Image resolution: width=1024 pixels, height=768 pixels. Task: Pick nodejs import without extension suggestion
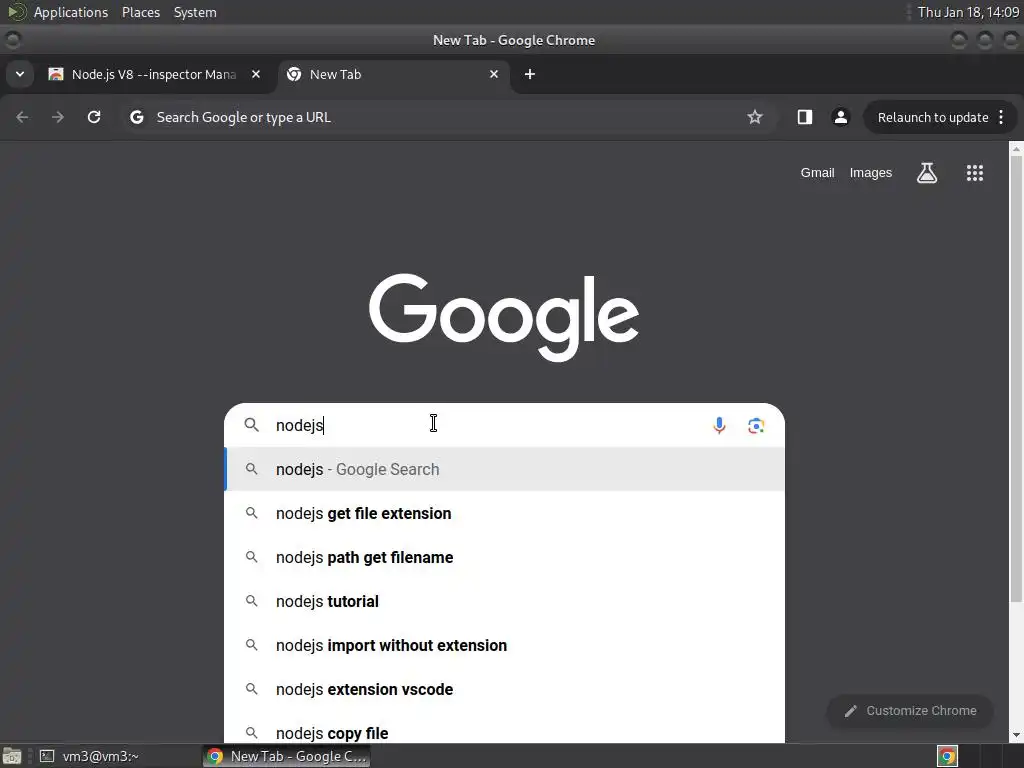(504, 645)
